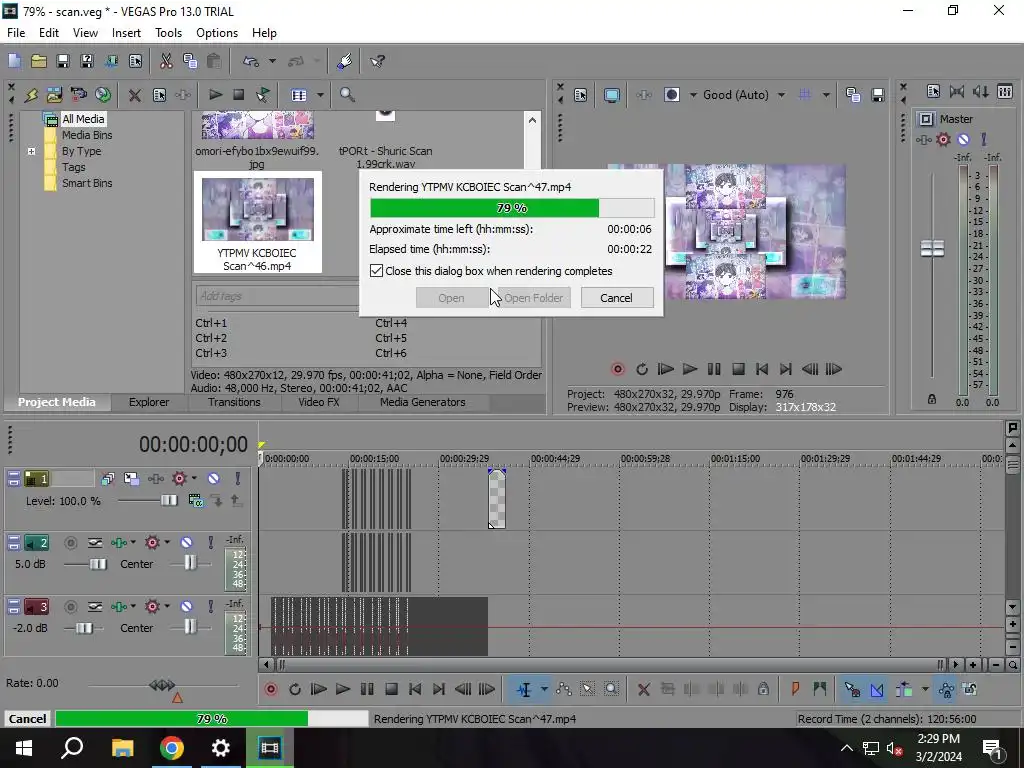Arm audio track 3 for record
Screen dimensions: 1024x768
[x=71, y=607]
